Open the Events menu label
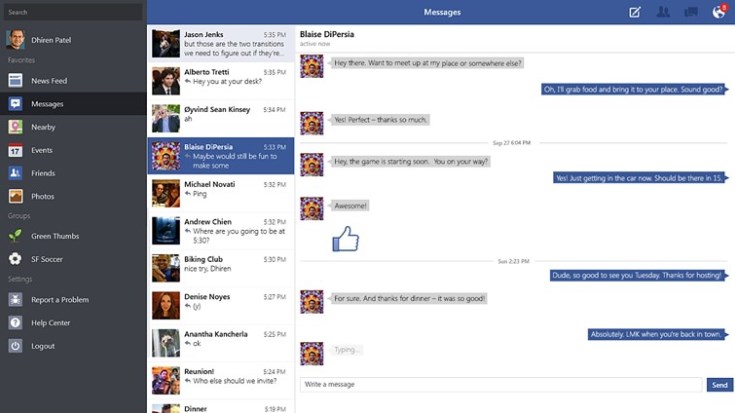 click(42, 150)
